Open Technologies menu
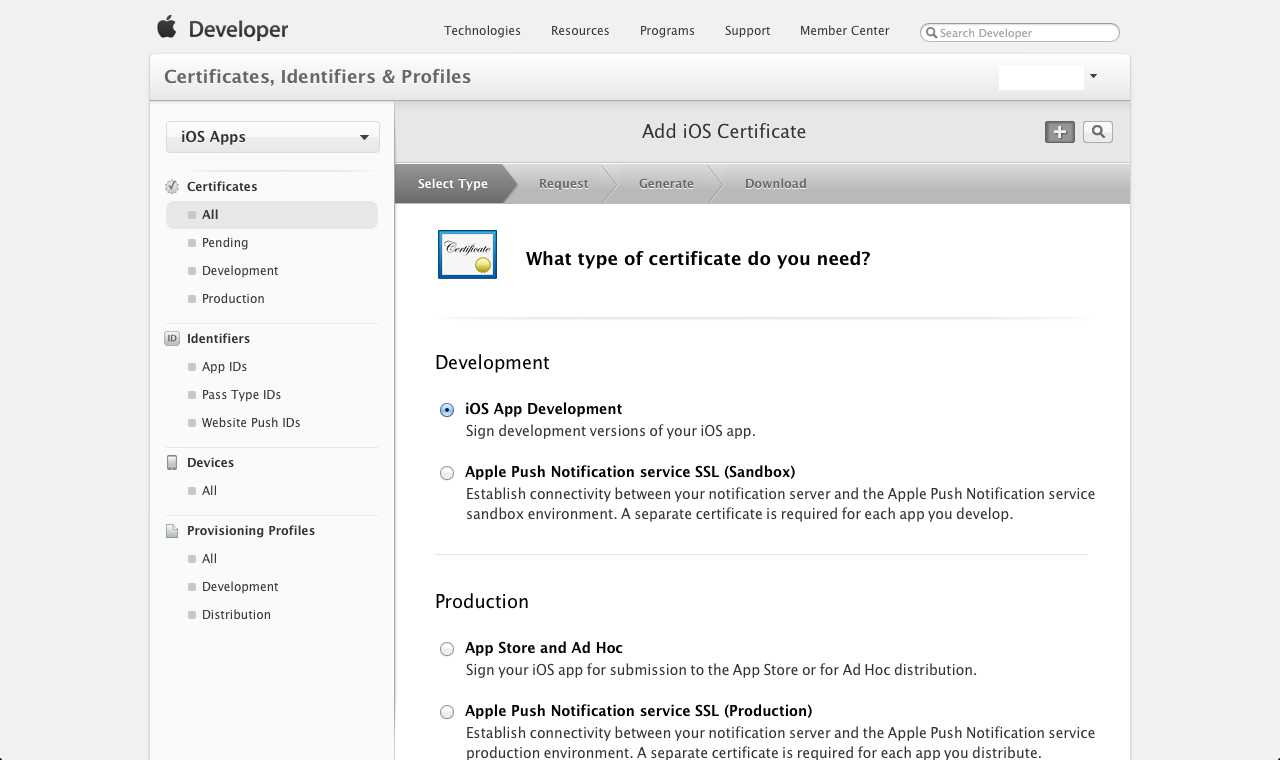The image size is (1280, 760). click(482, 31)
